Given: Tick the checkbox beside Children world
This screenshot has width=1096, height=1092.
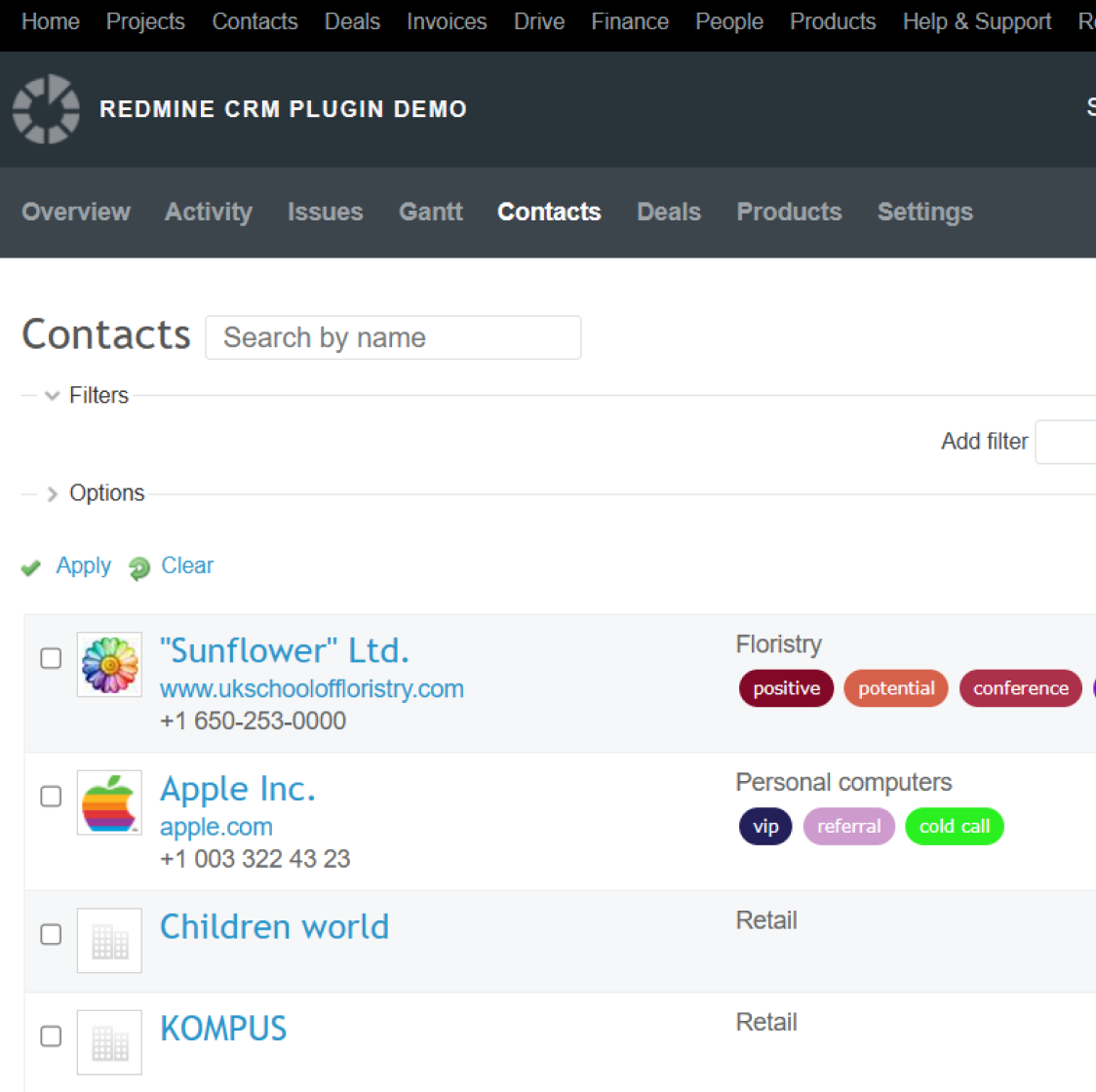Looking at the screenshot, I should click(50, 934).
